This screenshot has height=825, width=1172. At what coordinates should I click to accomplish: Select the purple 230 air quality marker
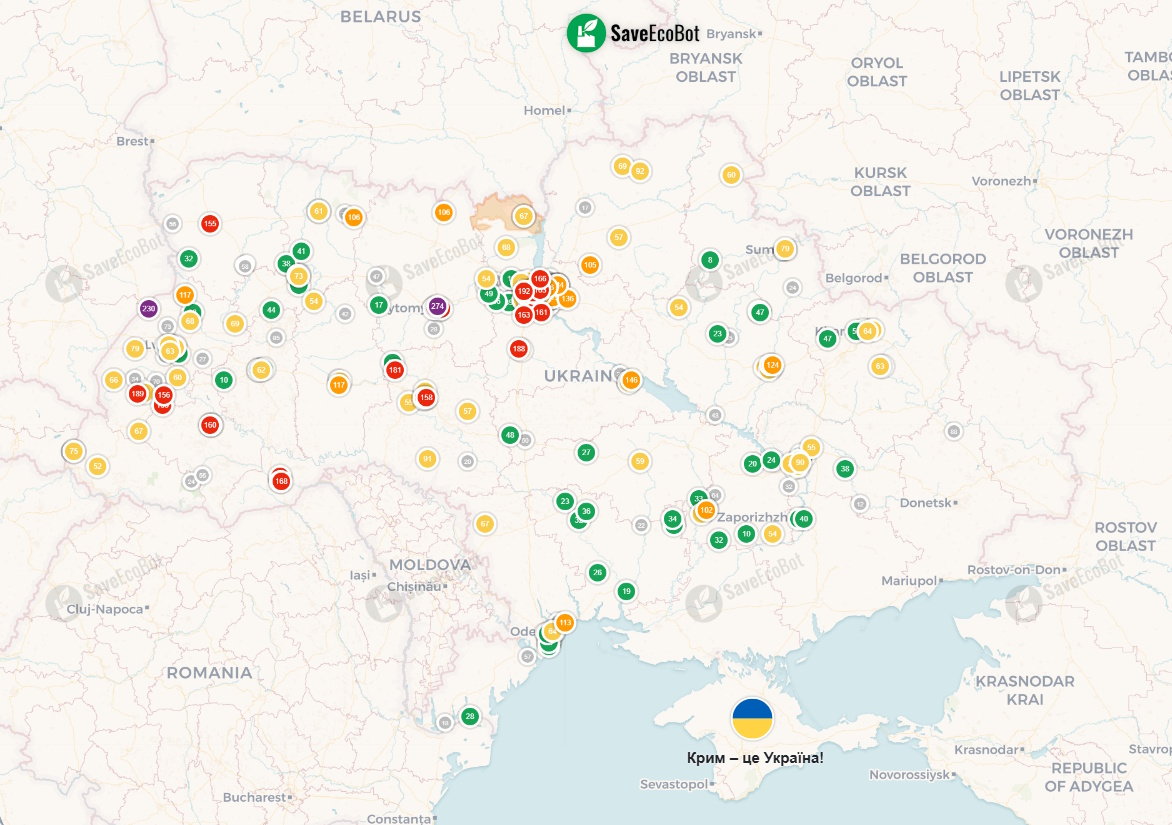(x=149, y=309)
